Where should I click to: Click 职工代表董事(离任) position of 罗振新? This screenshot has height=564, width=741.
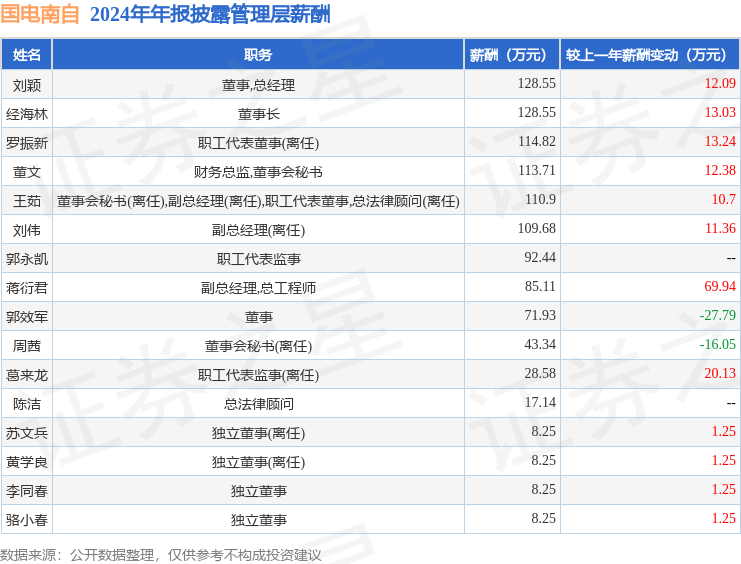click(258, 143)
